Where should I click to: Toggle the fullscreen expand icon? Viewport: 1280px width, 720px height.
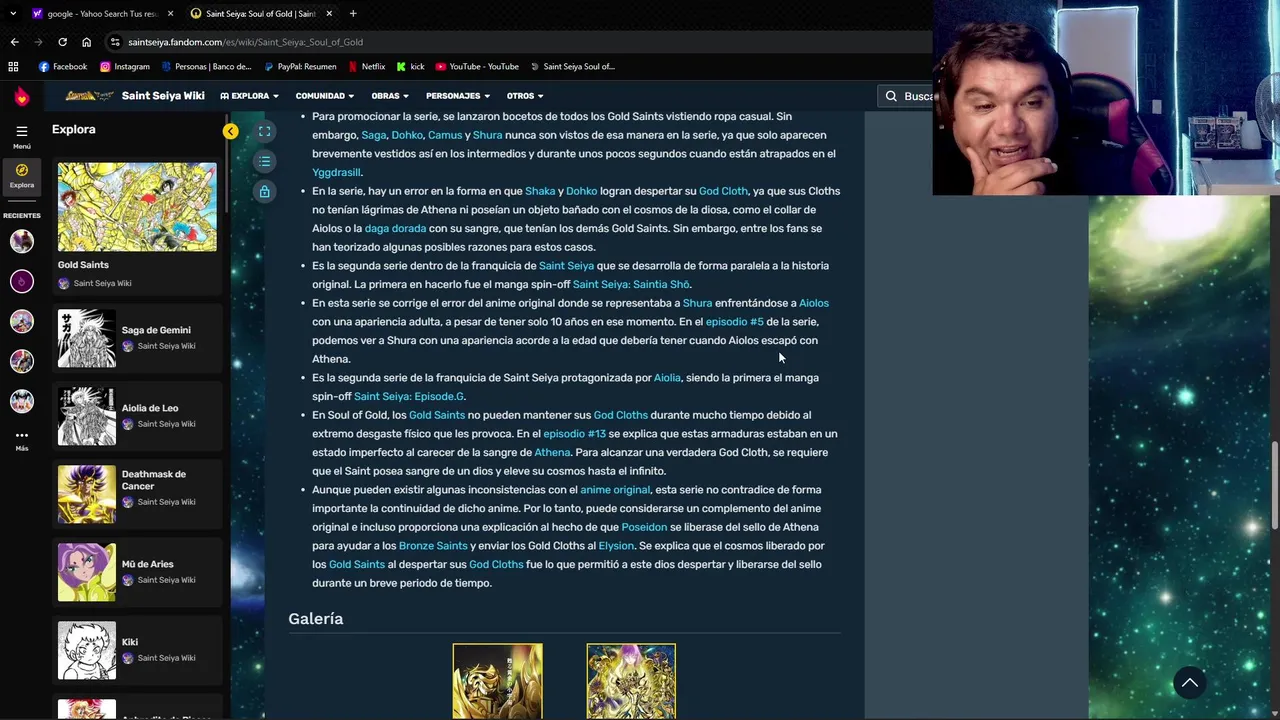(264, 131)
